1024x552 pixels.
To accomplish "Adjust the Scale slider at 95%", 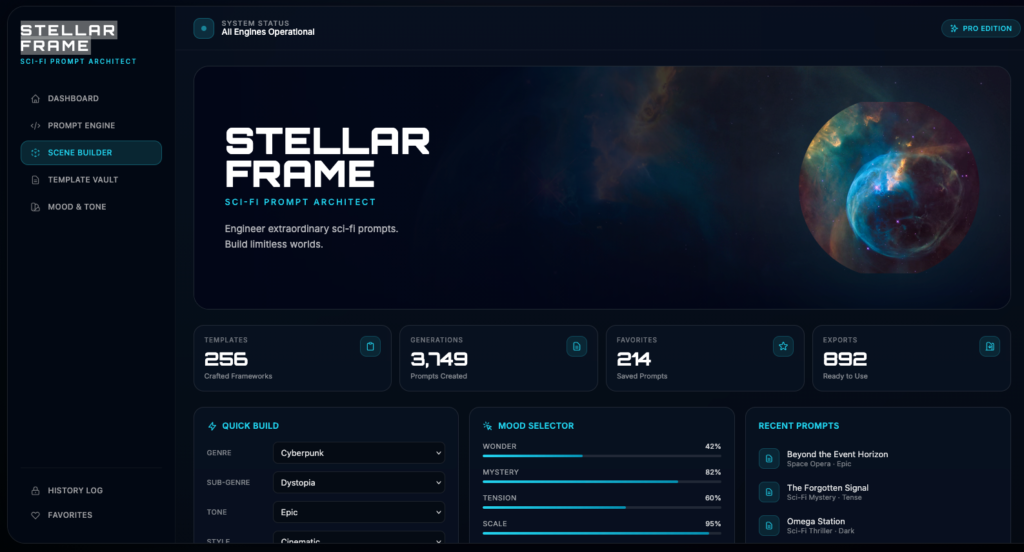I will tap(601, 533).
